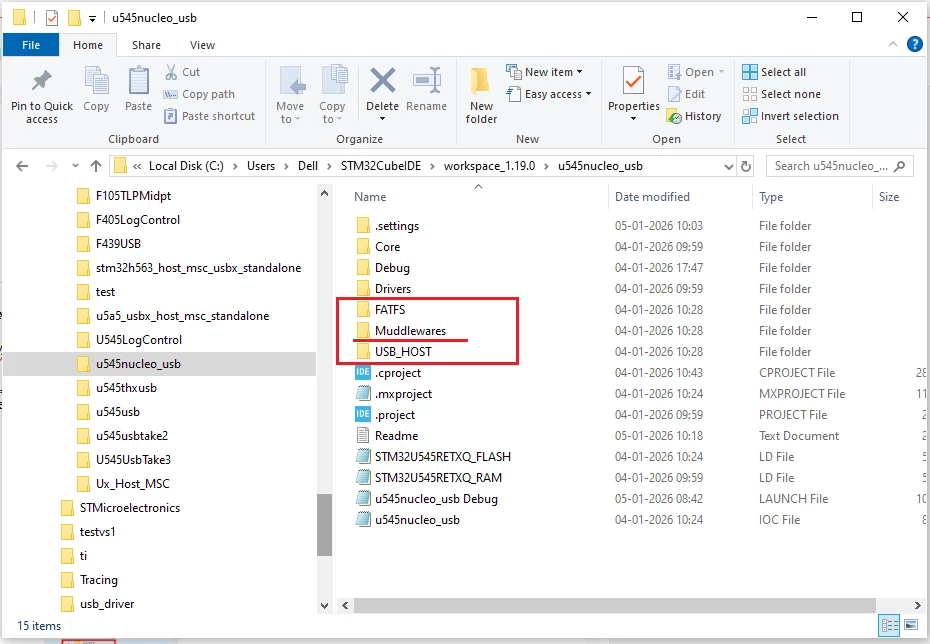Click the file list horizontal scrollbar

[x=614, y=605]
